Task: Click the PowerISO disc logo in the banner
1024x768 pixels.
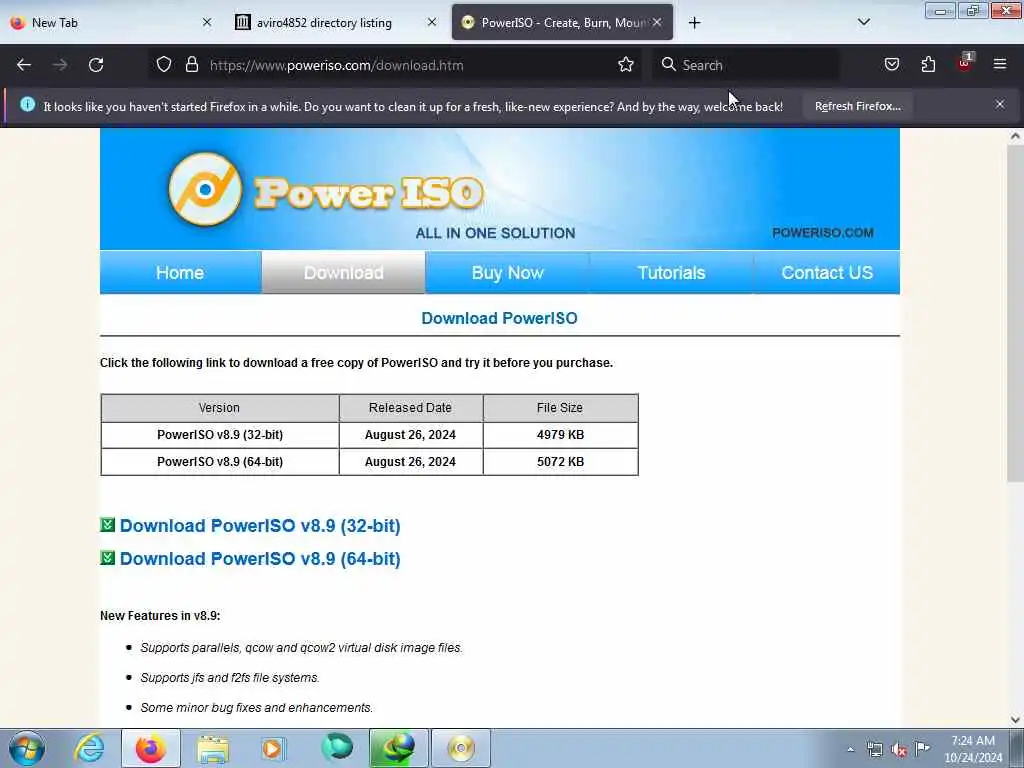Action: (205, 189)
